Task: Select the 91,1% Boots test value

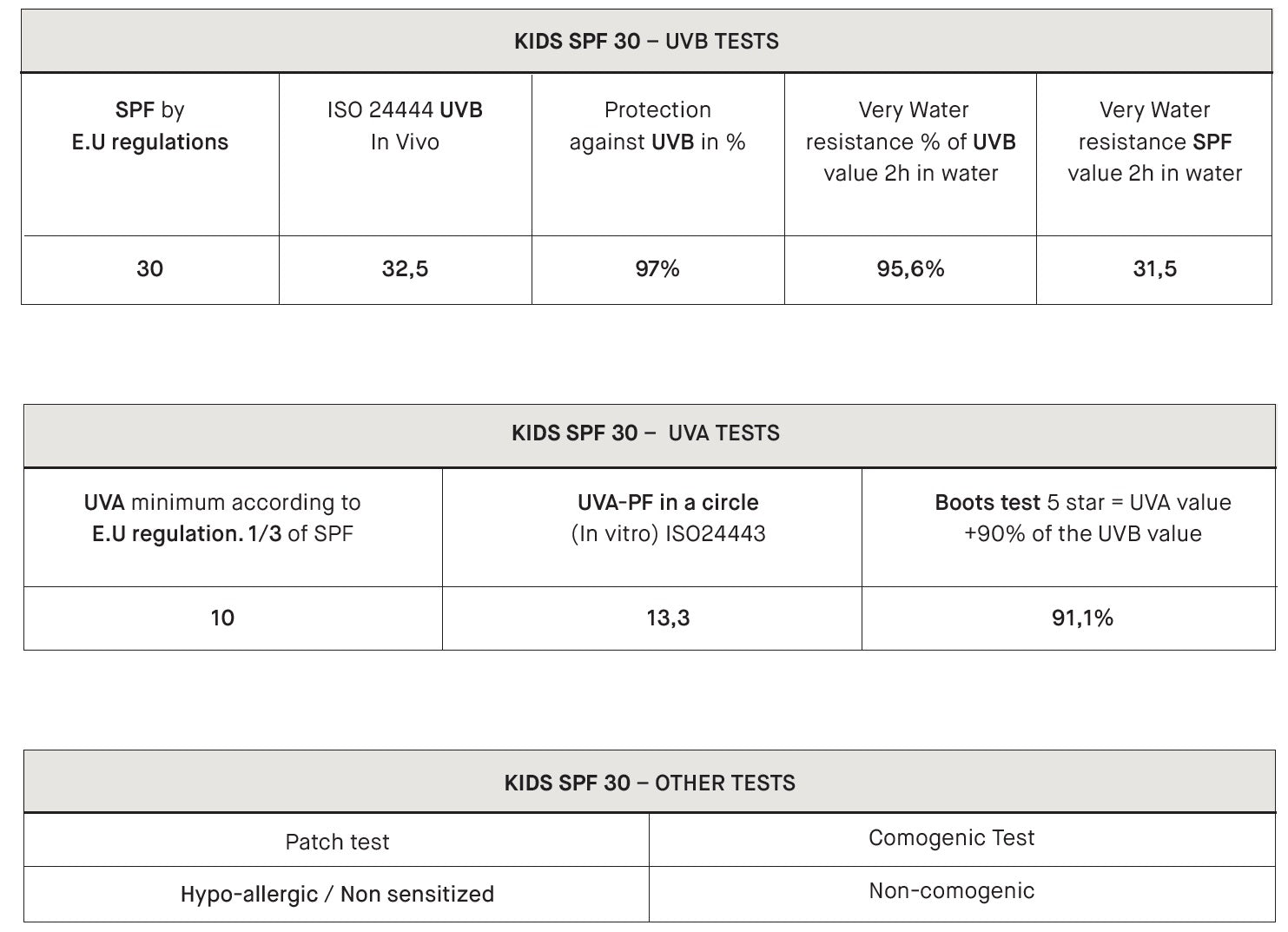Action: click(x=1082, y=618)
